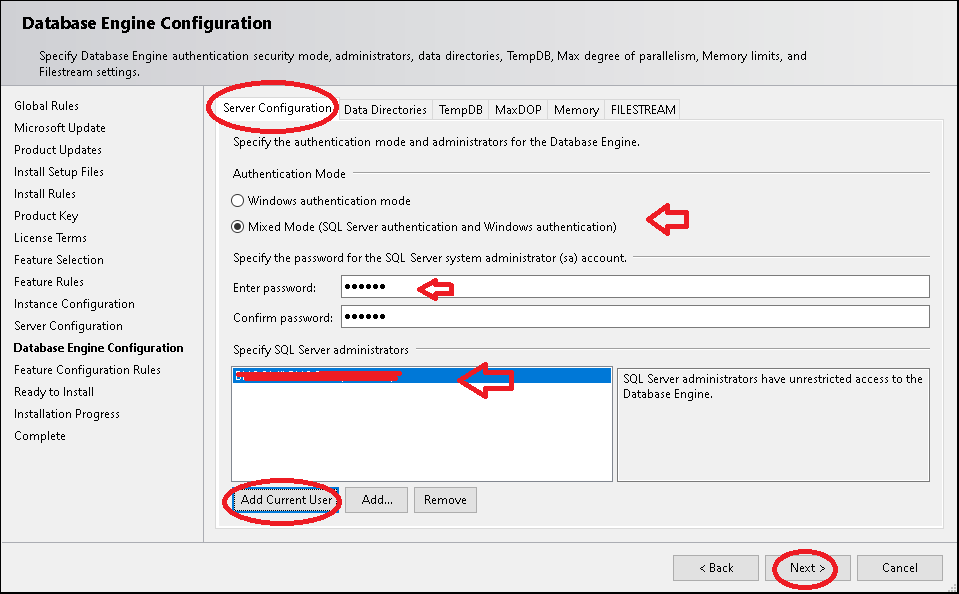
Task: Click Global Rules in the step list
Action: coord(46,106)
